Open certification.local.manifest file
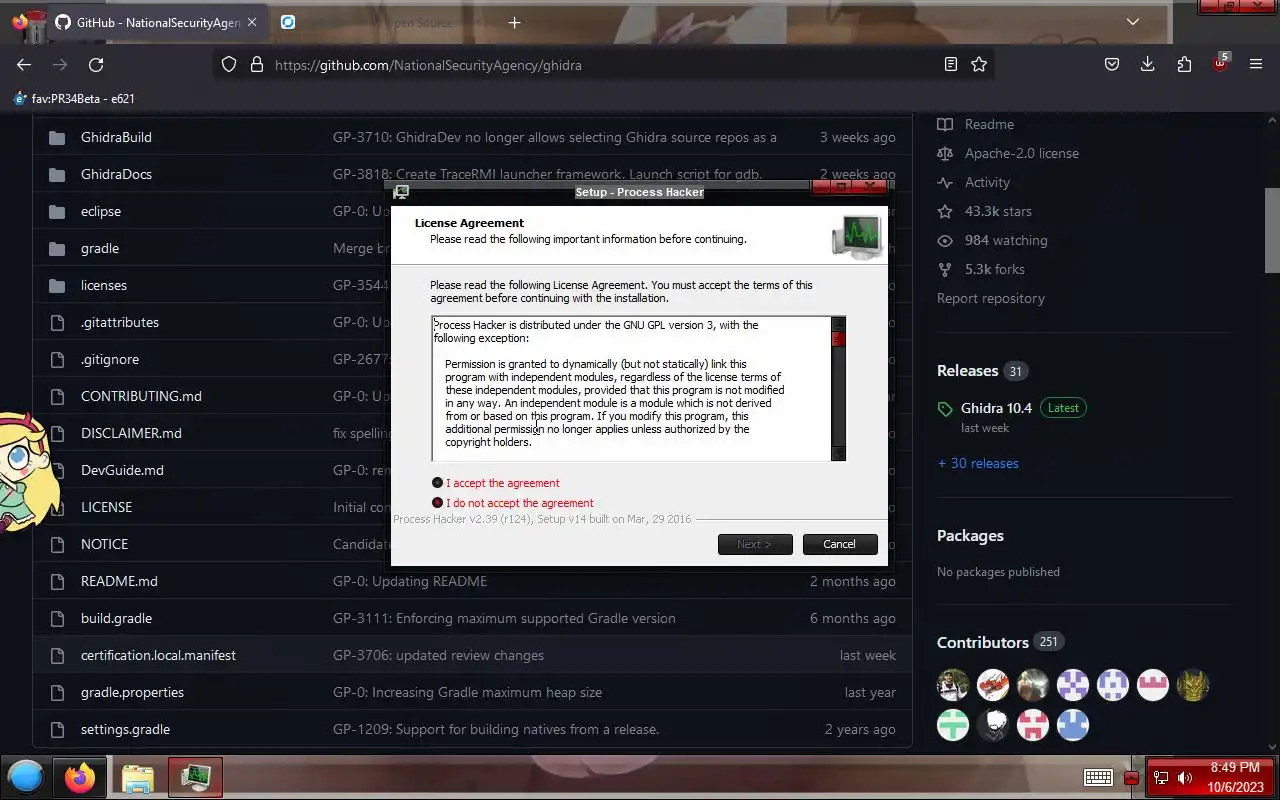The width and height of the screenshot is (1280, 800). coord(158,655)
